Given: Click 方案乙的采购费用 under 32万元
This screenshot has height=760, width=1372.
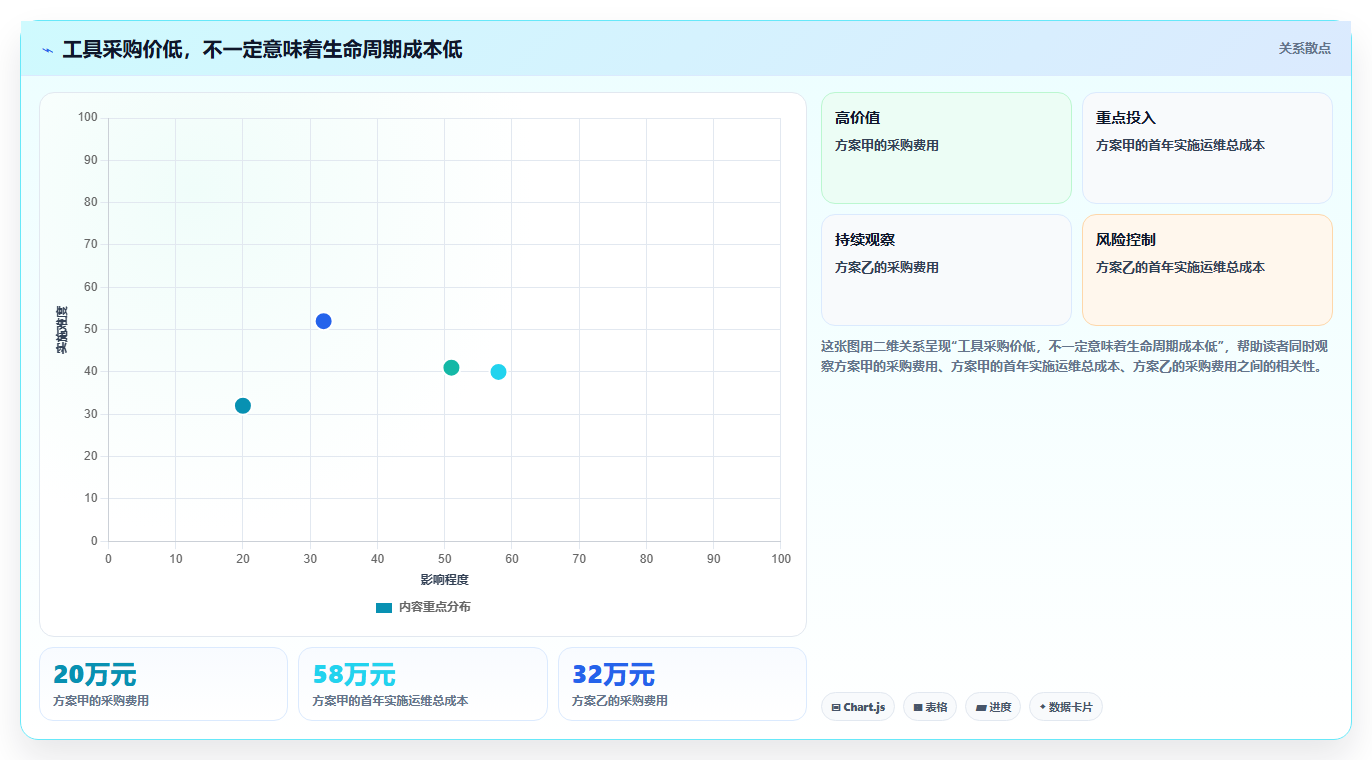Looking at the screenshot, I should click(620, 701).
